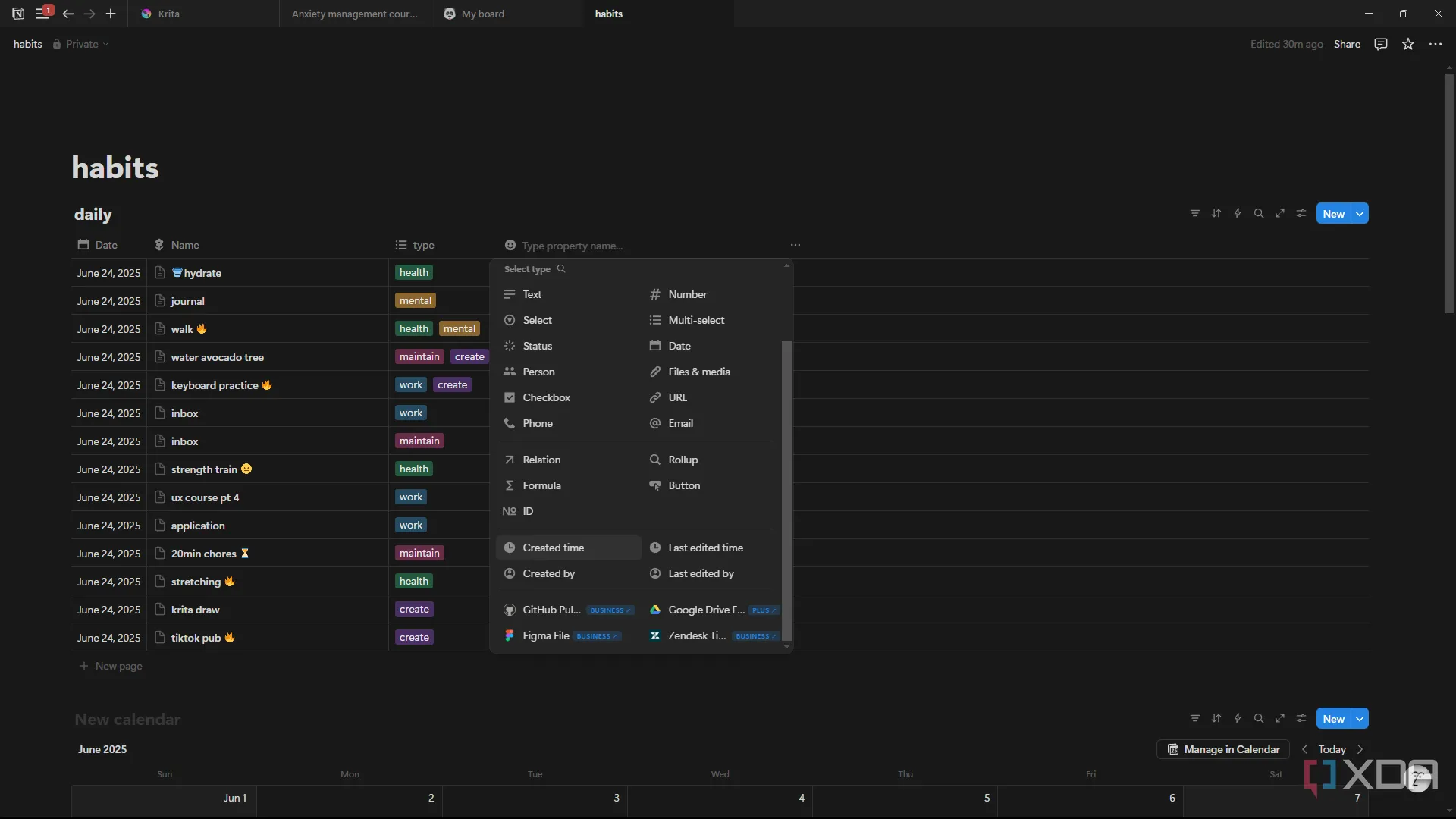Click the search icon in daily database toolbar
Screen dimensions: 1456x819
(1258, 214)
